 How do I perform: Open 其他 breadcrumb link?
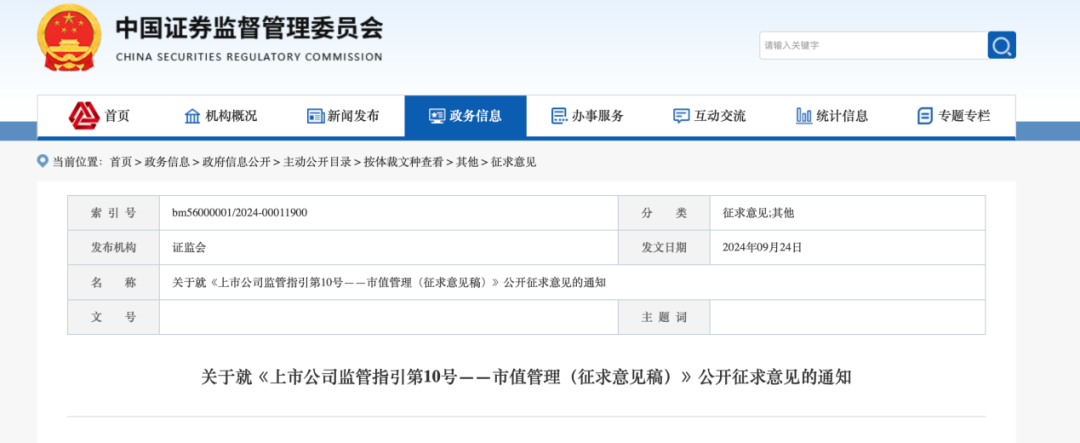[x=467, y=162]
